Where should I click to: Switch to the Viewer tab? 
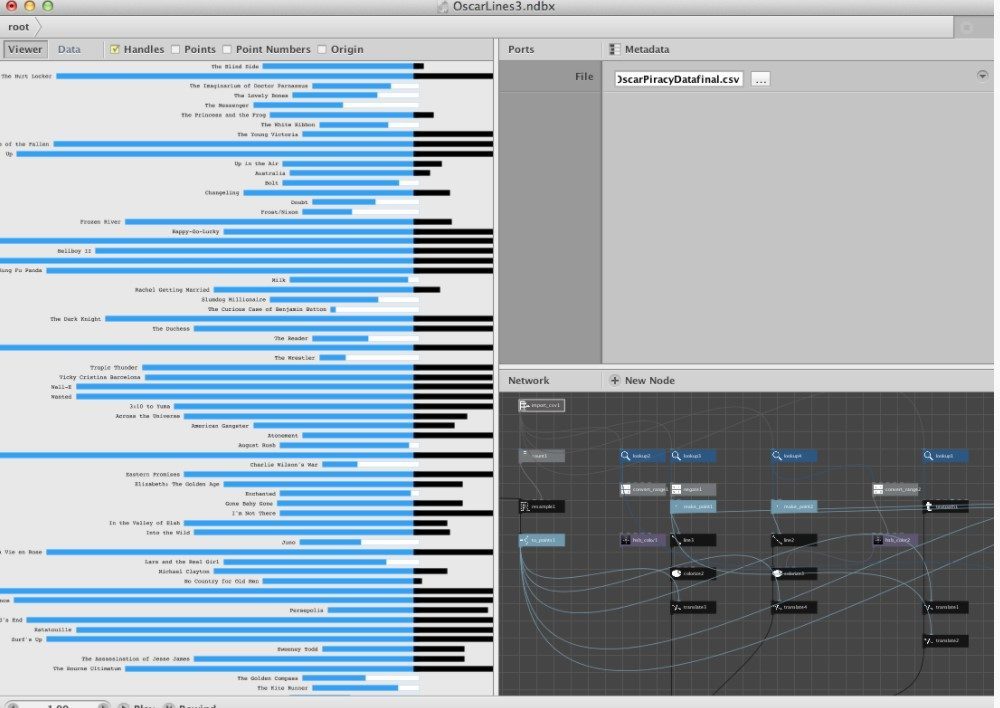pos(25,48)
